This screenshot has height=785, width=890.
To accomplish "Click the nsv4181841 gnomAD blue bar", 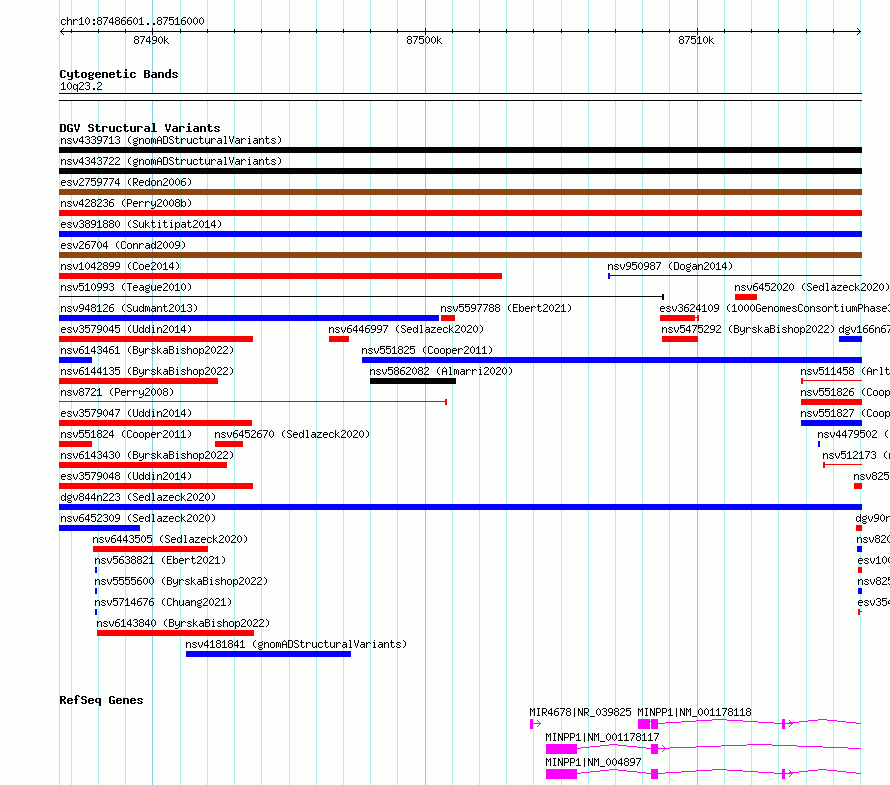I will pyautogui.click(x=268, y=654).
